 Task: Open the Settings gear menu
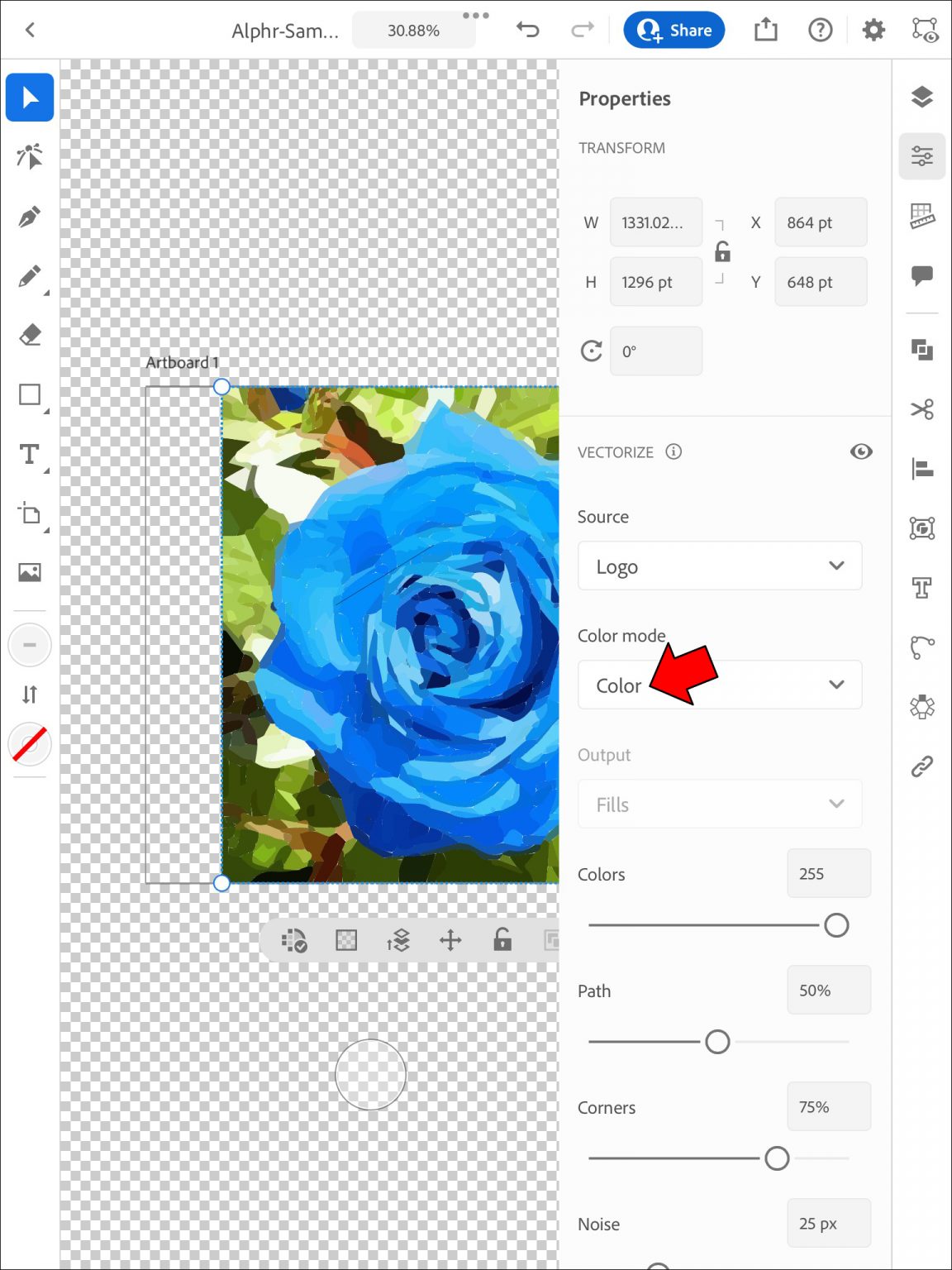coord(873,30)
